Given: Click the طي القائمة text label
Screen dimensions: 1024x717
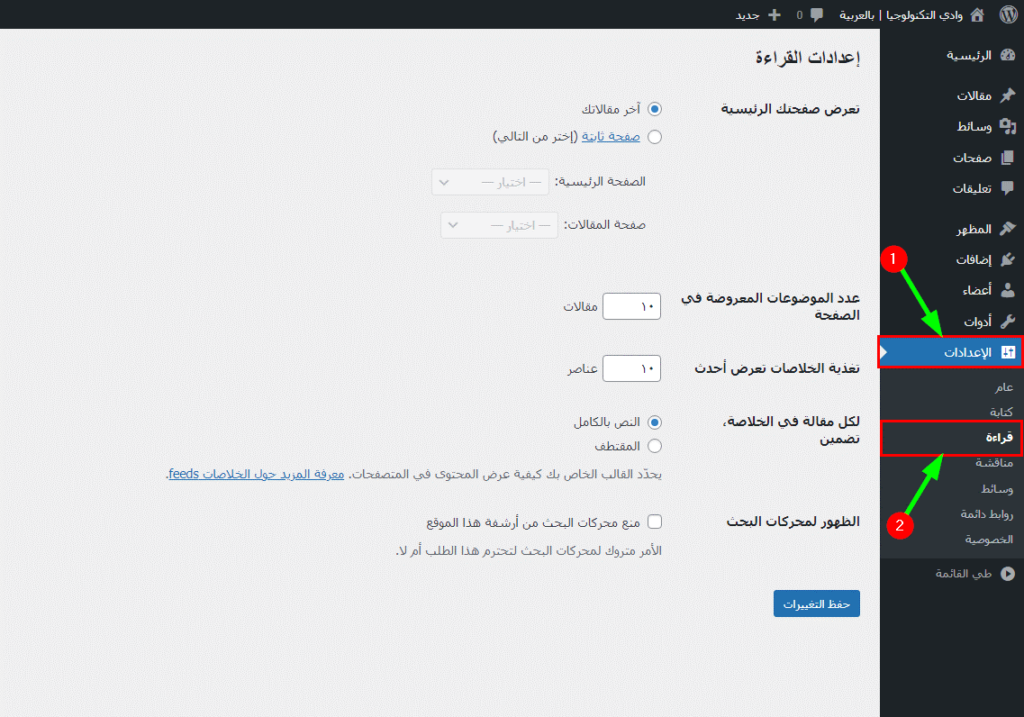Looking at the screenshot, I should click(x=963, y=573).
